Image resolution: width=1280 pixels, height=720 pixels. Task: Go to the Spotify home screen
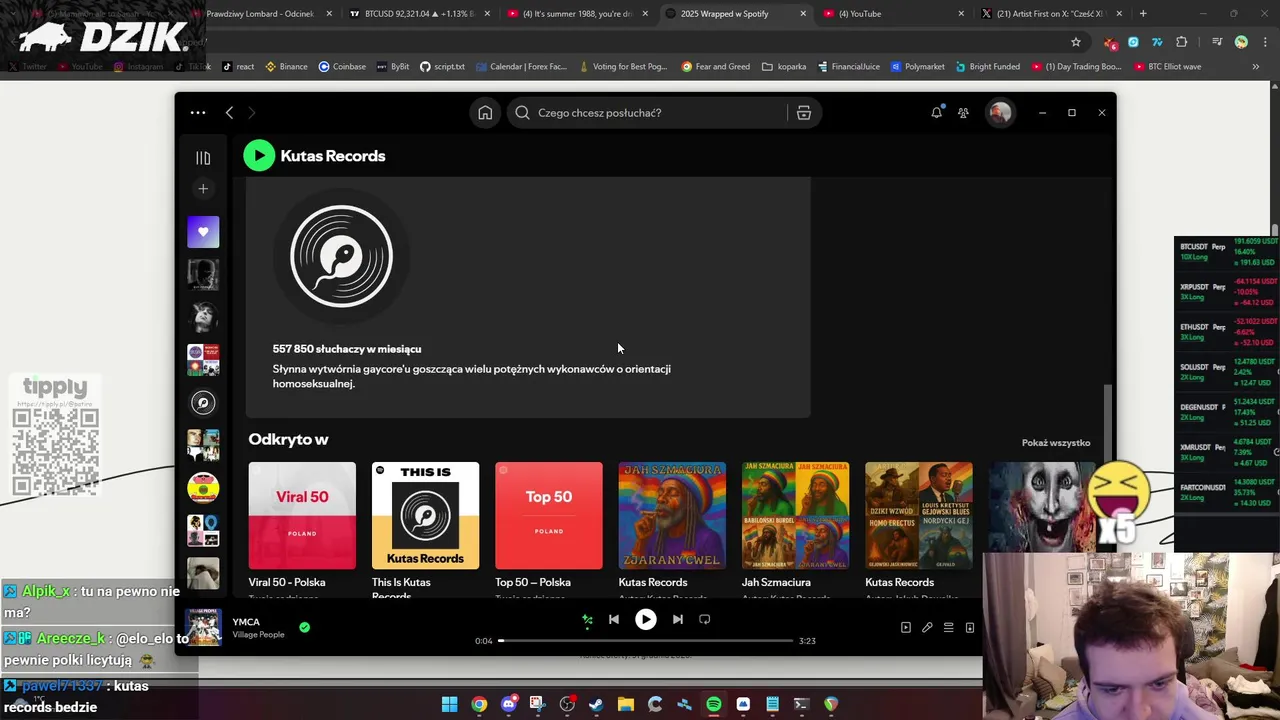[485, 113]
